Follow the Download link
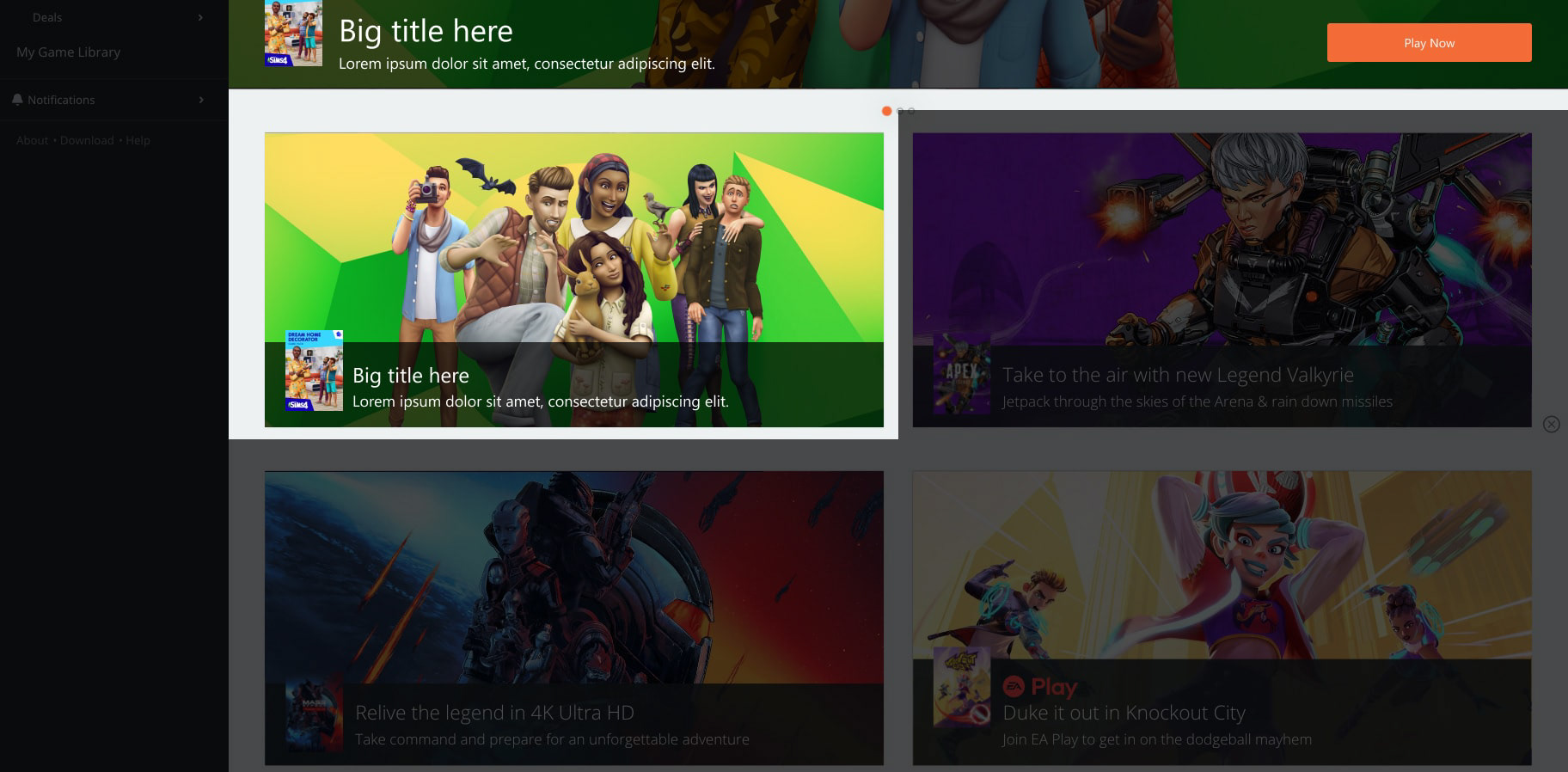The height and width of the screenshot is (772, 1568). pos(87,140)
